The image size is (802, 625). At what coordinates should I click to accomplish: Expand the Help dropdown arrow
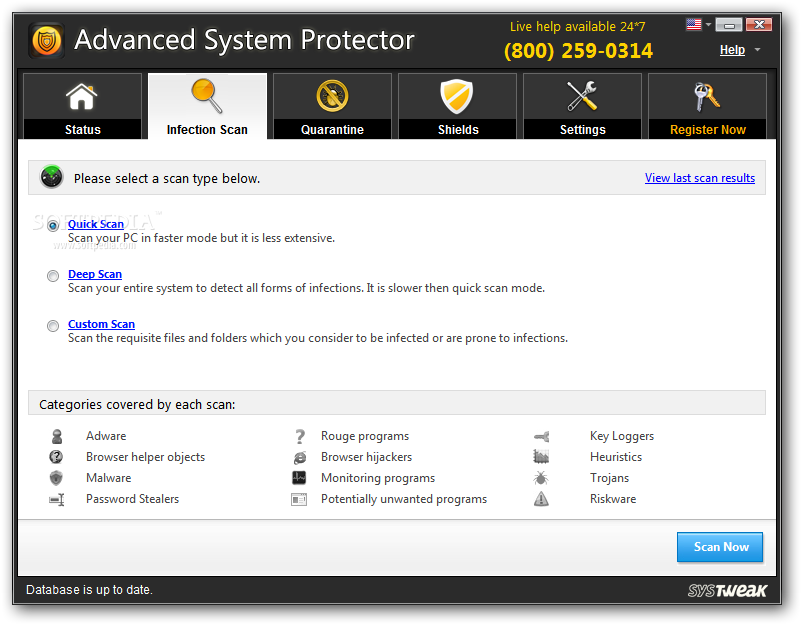point(758,50)
